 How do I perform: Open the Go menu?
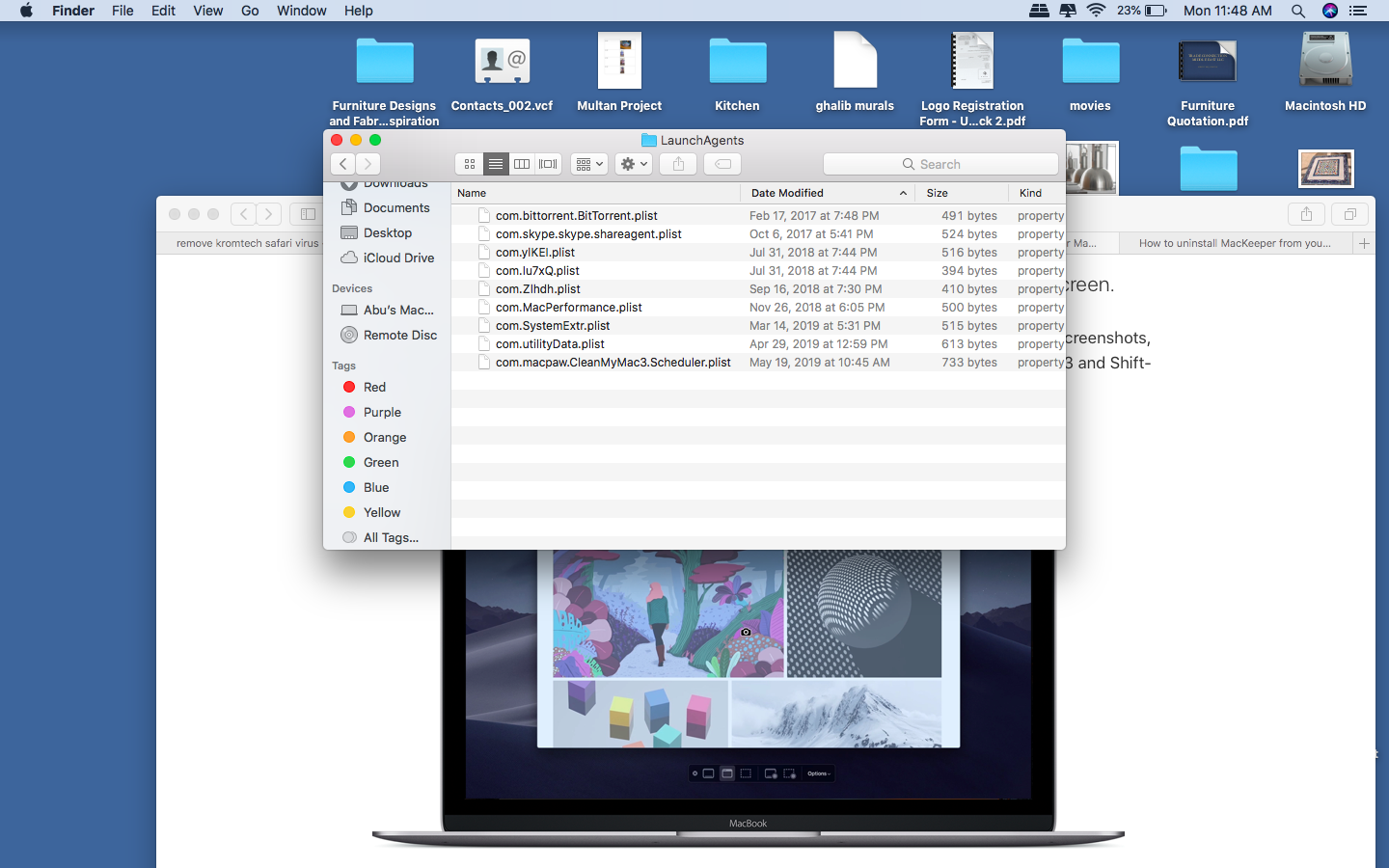(x=250, y=11)
